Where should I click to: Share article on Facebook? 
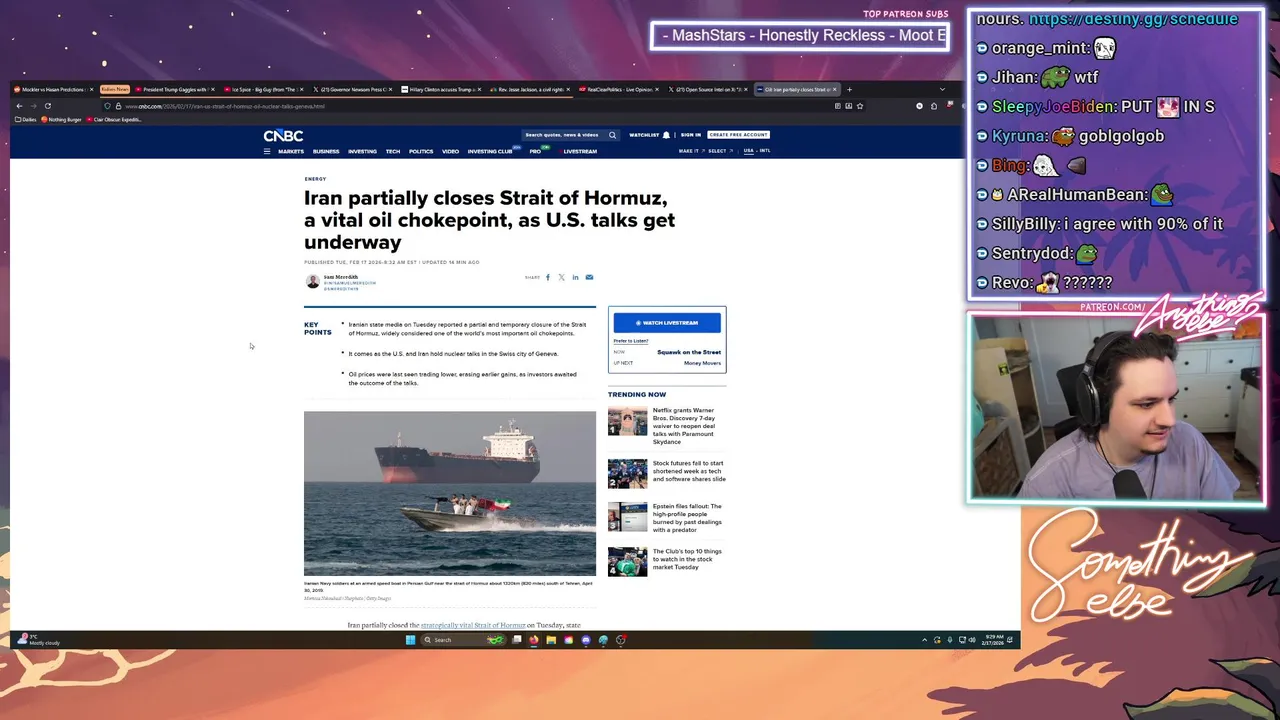[x=548, y=277]
